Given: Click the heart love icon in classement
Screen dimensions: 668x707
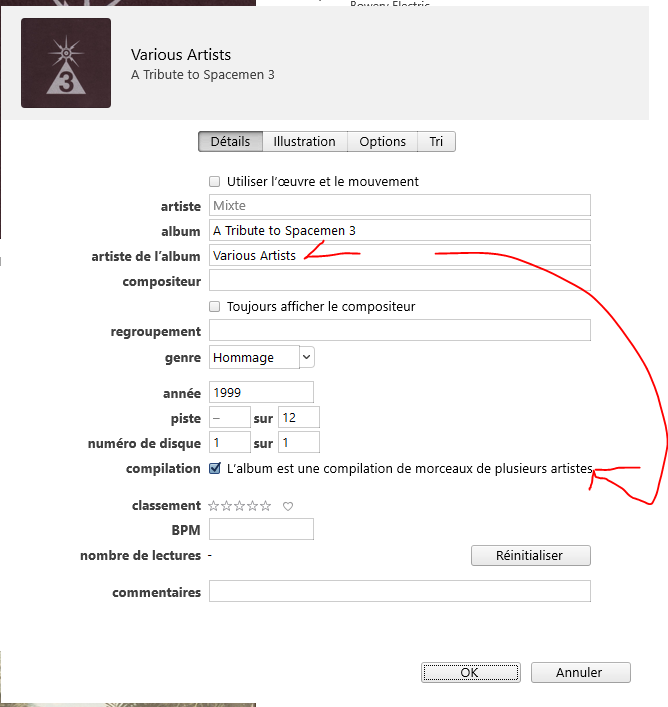Looking at the screenshot, I should [x=288, y=506].
